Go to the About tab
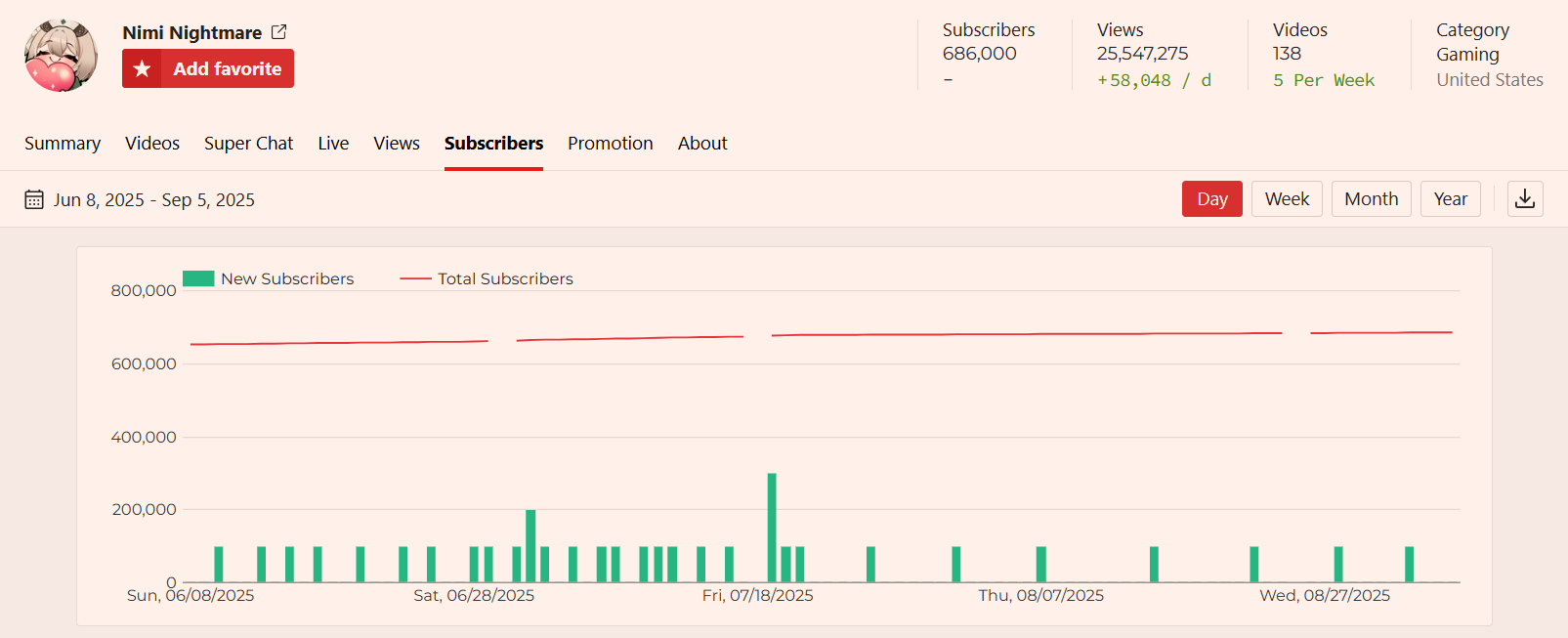Viewport: 1568px width, 638px height. coord(702,144)
